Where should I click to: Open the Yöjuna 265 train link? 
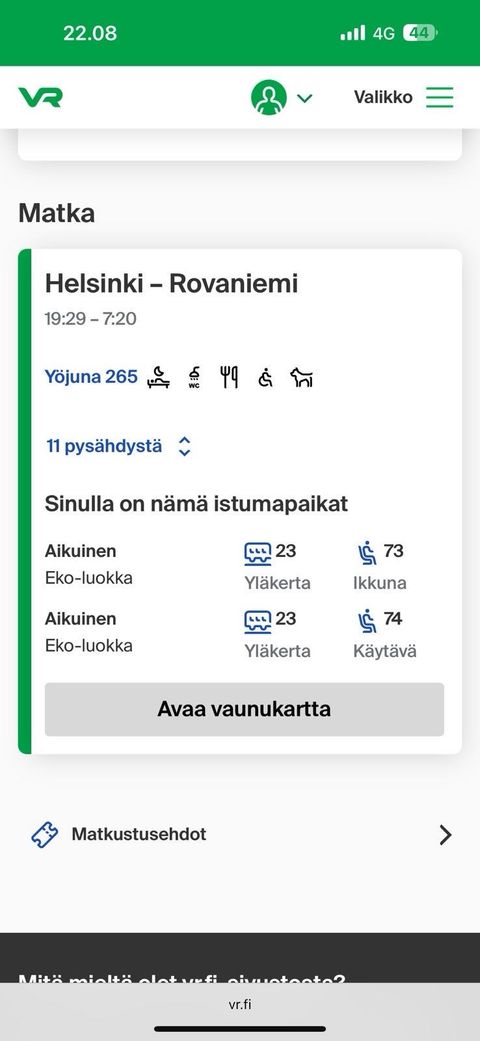(91, 377)
